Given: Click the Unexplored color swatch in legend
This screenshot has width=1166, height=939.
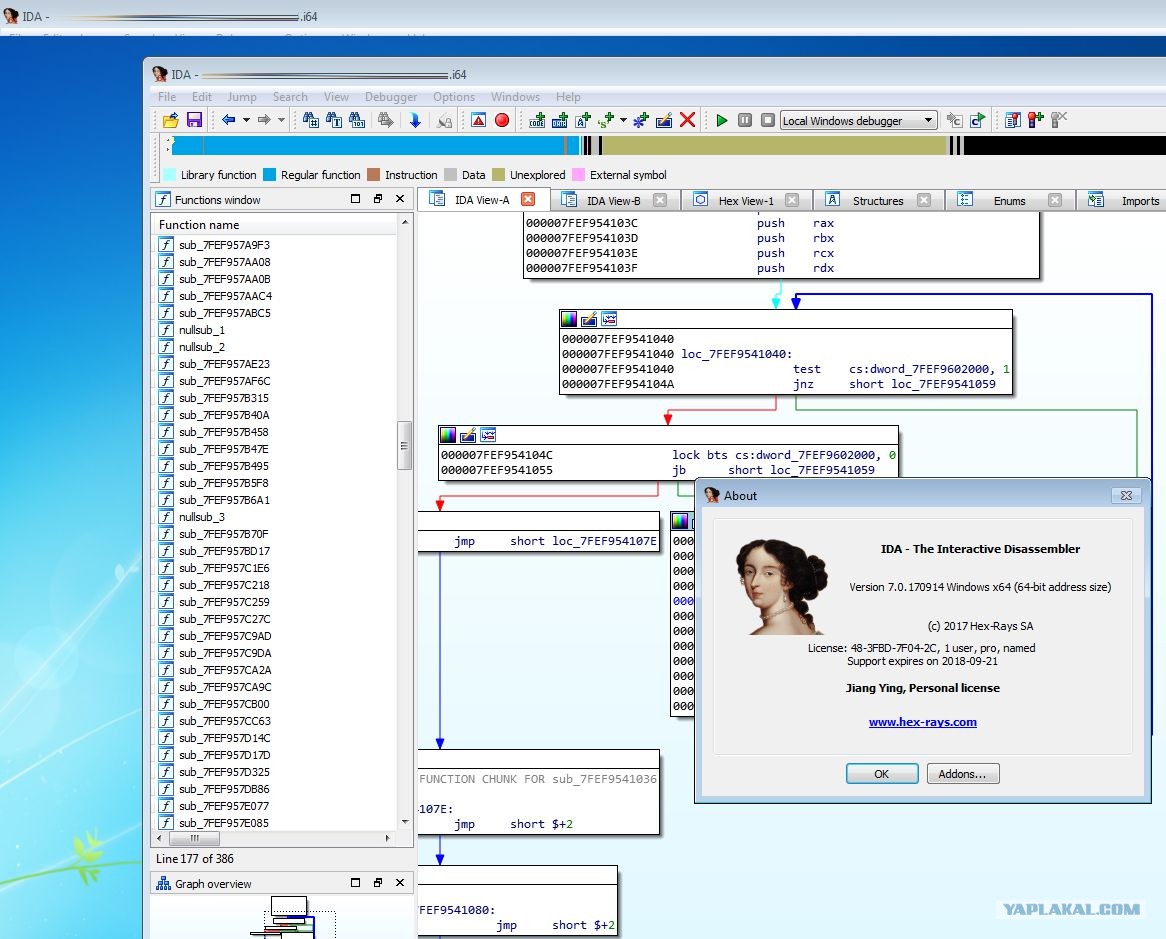Looking at the screenshot, I should 498,175.
